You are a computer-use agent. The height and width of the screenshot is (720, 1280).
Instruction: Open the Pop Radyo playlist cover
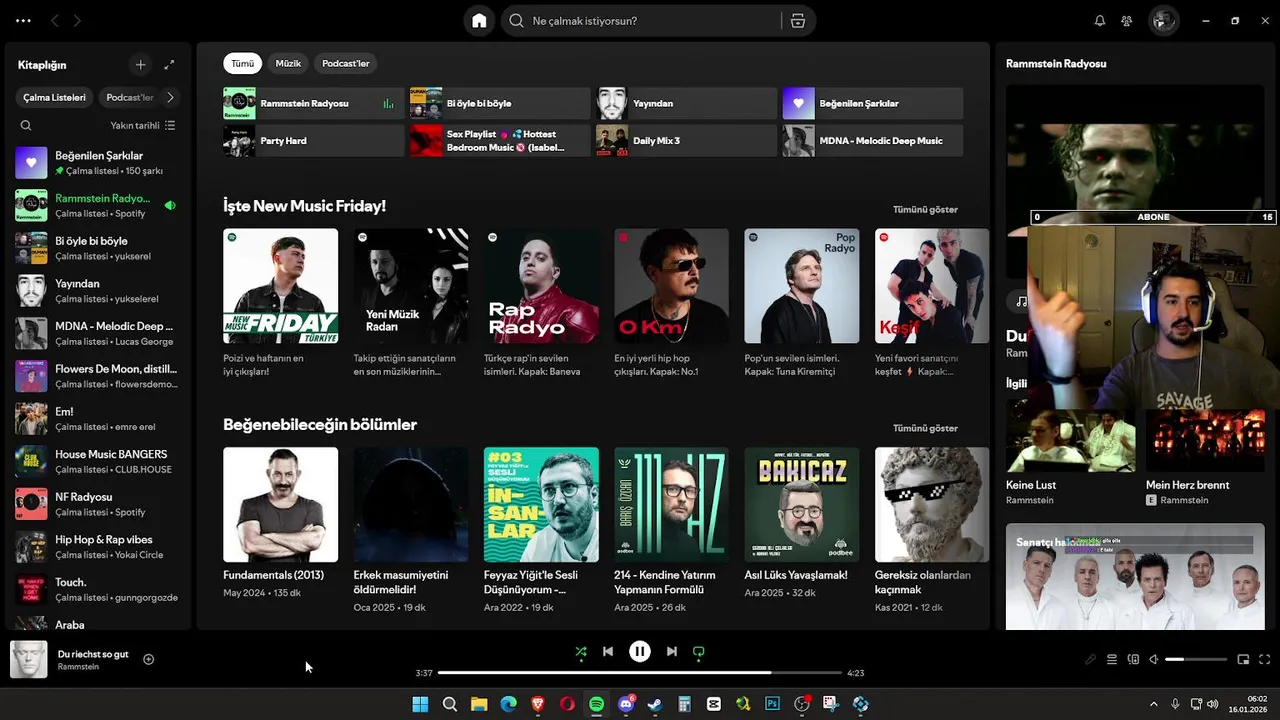[x=802, y=286]
